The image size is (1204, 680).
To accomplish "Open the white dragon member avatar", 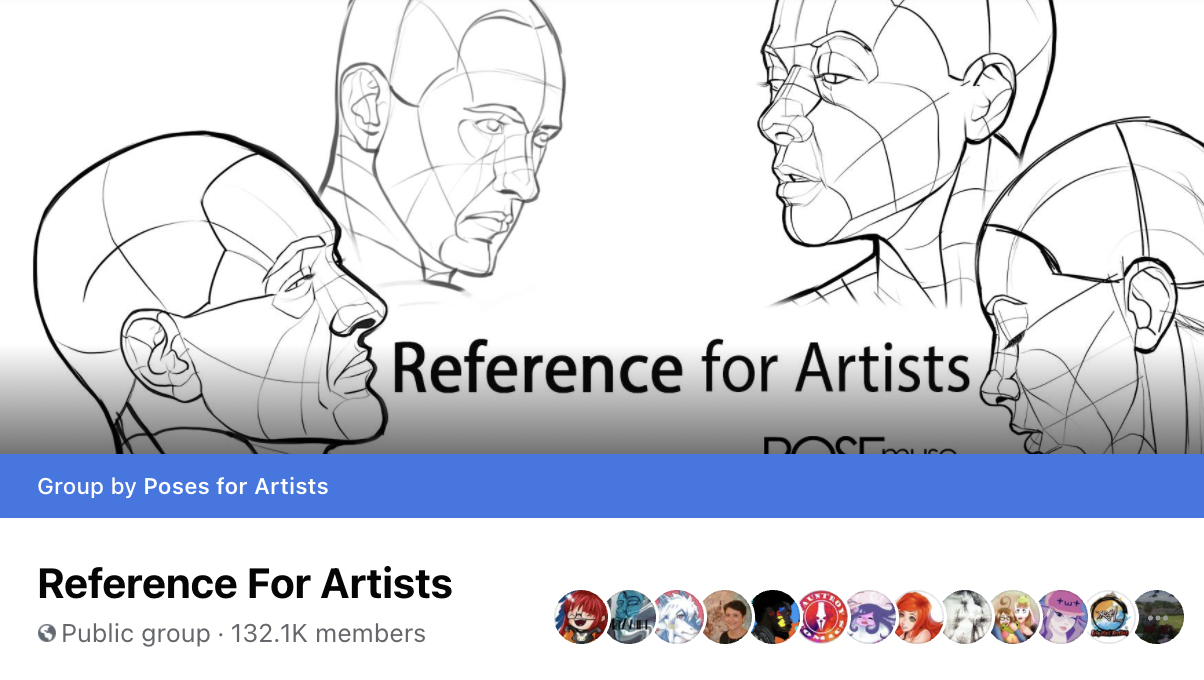I will 678,616.
